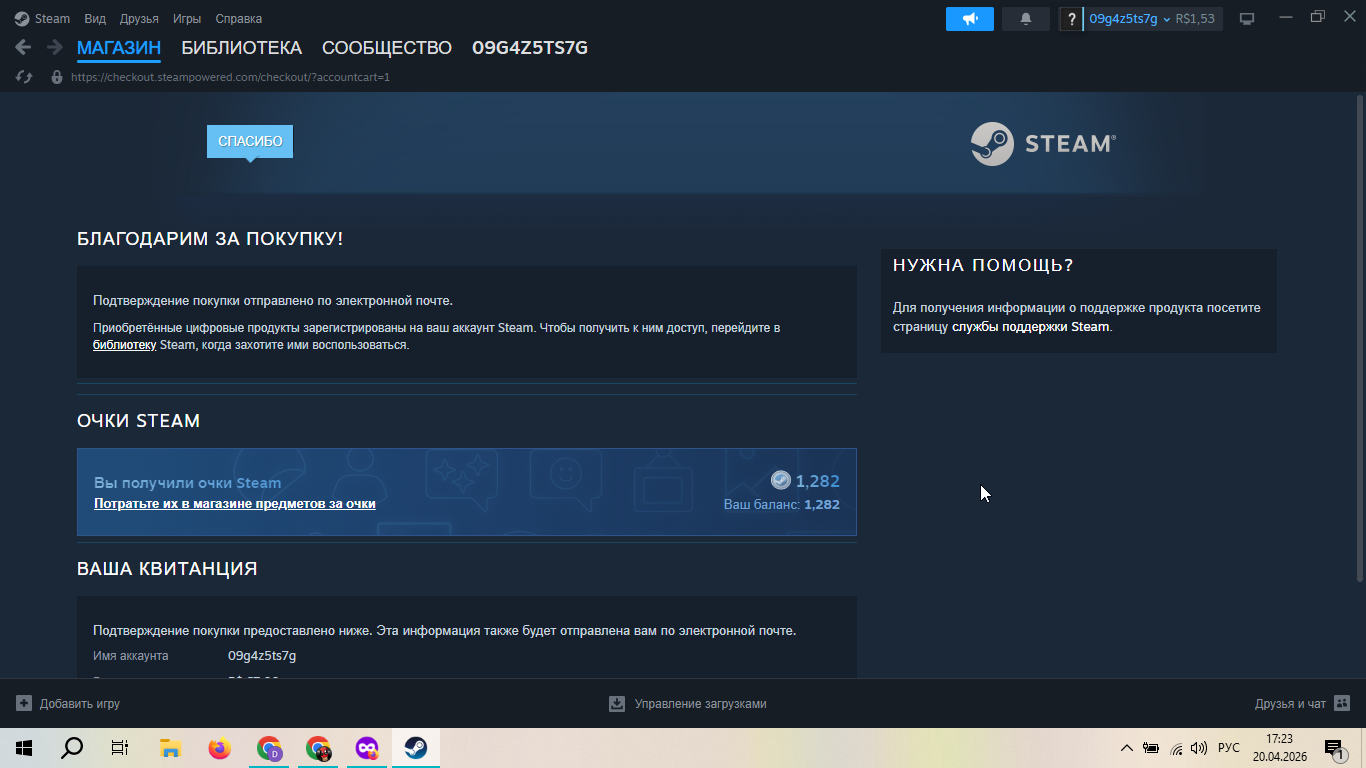Image resolution: width=1366 pixels, height=768 pixels.
Task: Click the Вы получили очки Steam text
Action: click(188, 483)
